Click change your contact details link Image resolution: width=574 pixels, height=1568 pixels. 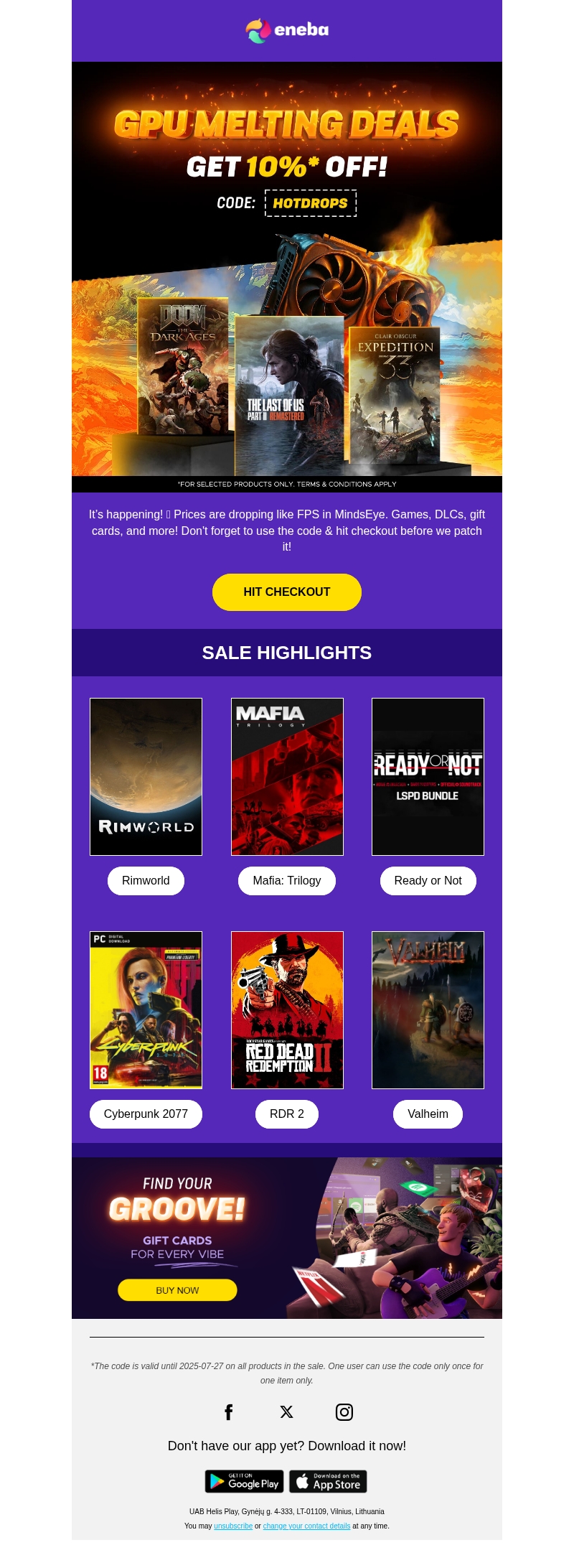pos(306,1526)
